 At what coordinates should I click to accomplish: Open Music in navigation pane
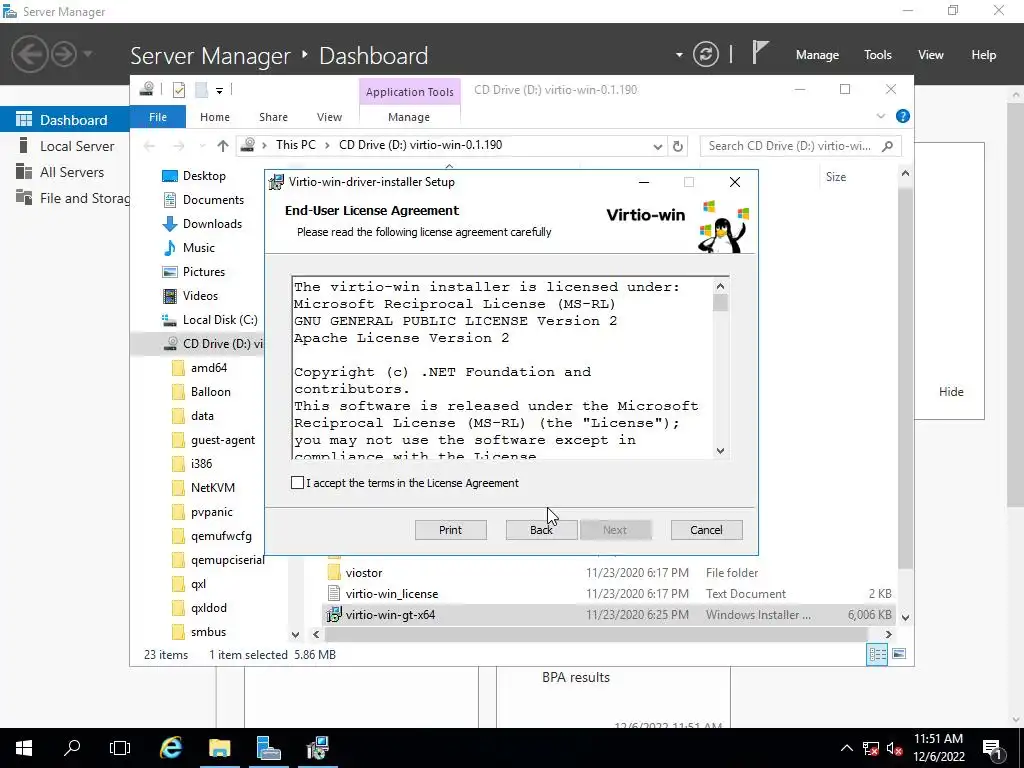point(199,248)
